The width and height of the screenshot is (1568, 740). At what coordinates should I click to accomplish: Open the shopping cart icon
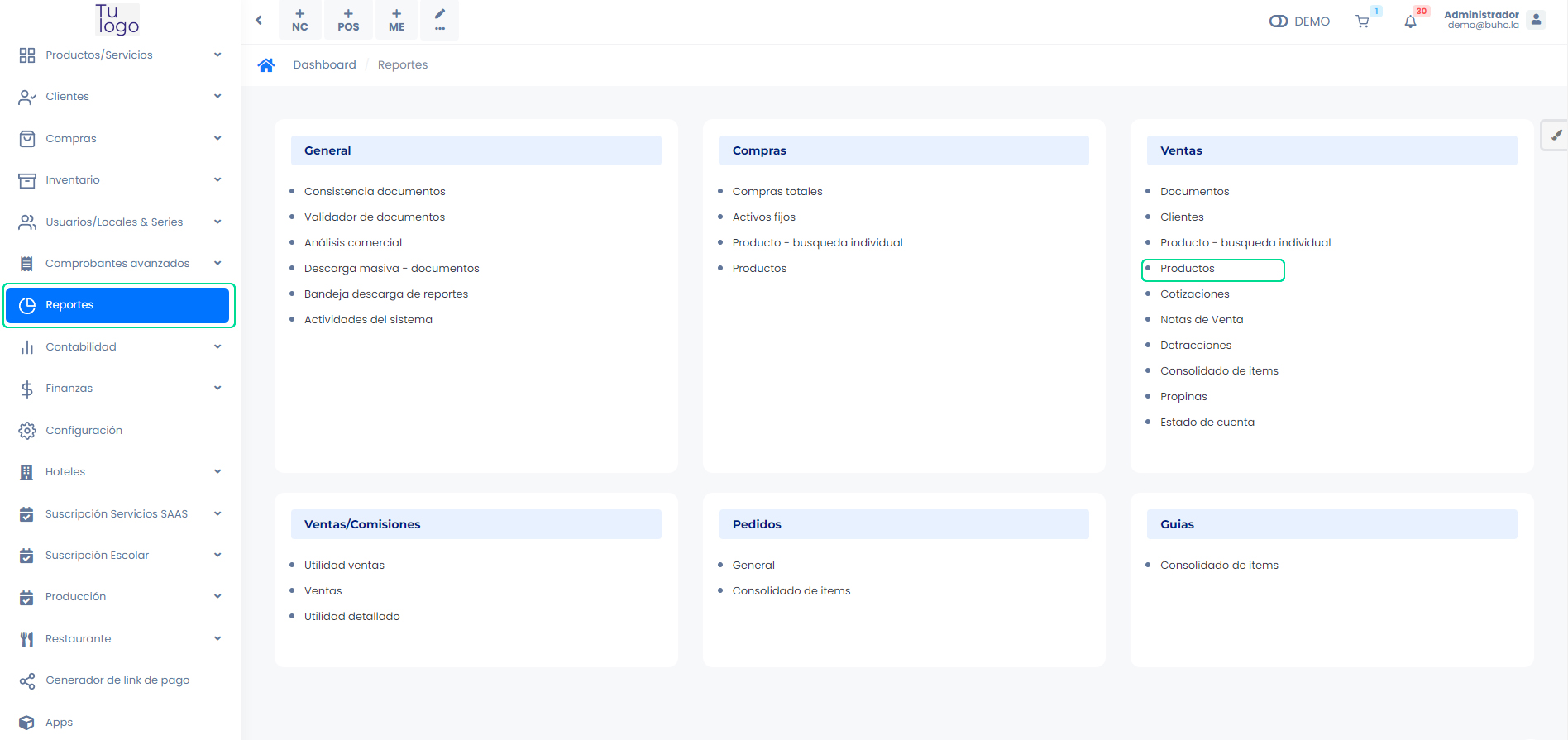coord(1362,21)
